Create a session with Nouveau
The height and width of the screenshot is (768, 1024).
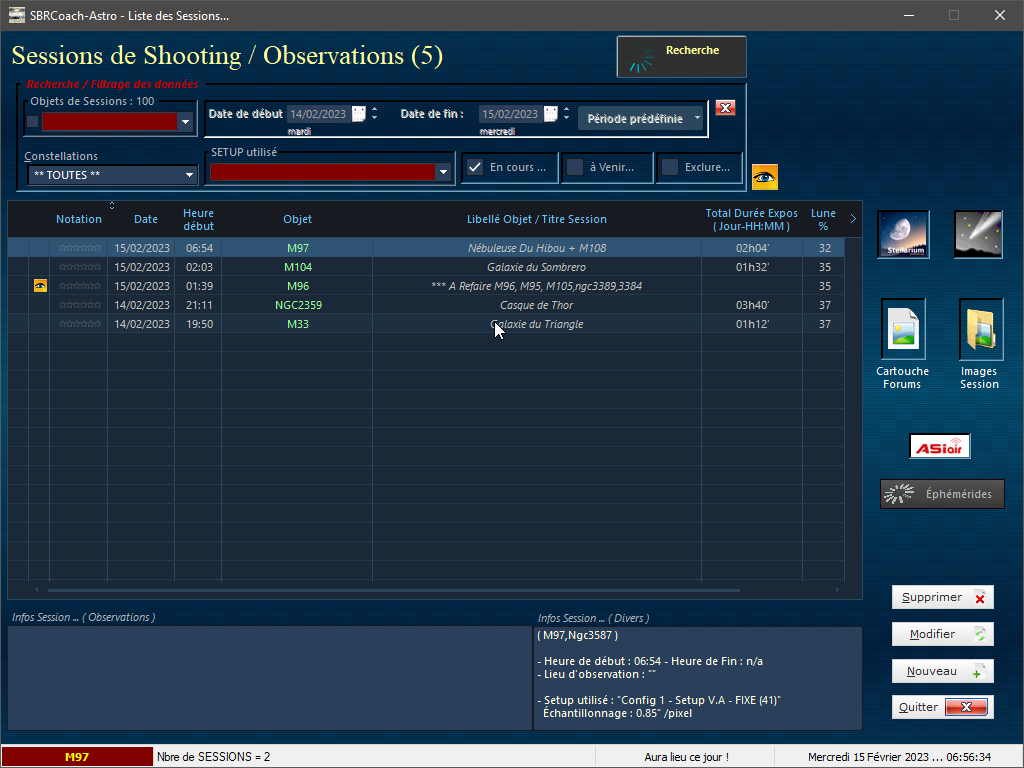pos(942,671)
